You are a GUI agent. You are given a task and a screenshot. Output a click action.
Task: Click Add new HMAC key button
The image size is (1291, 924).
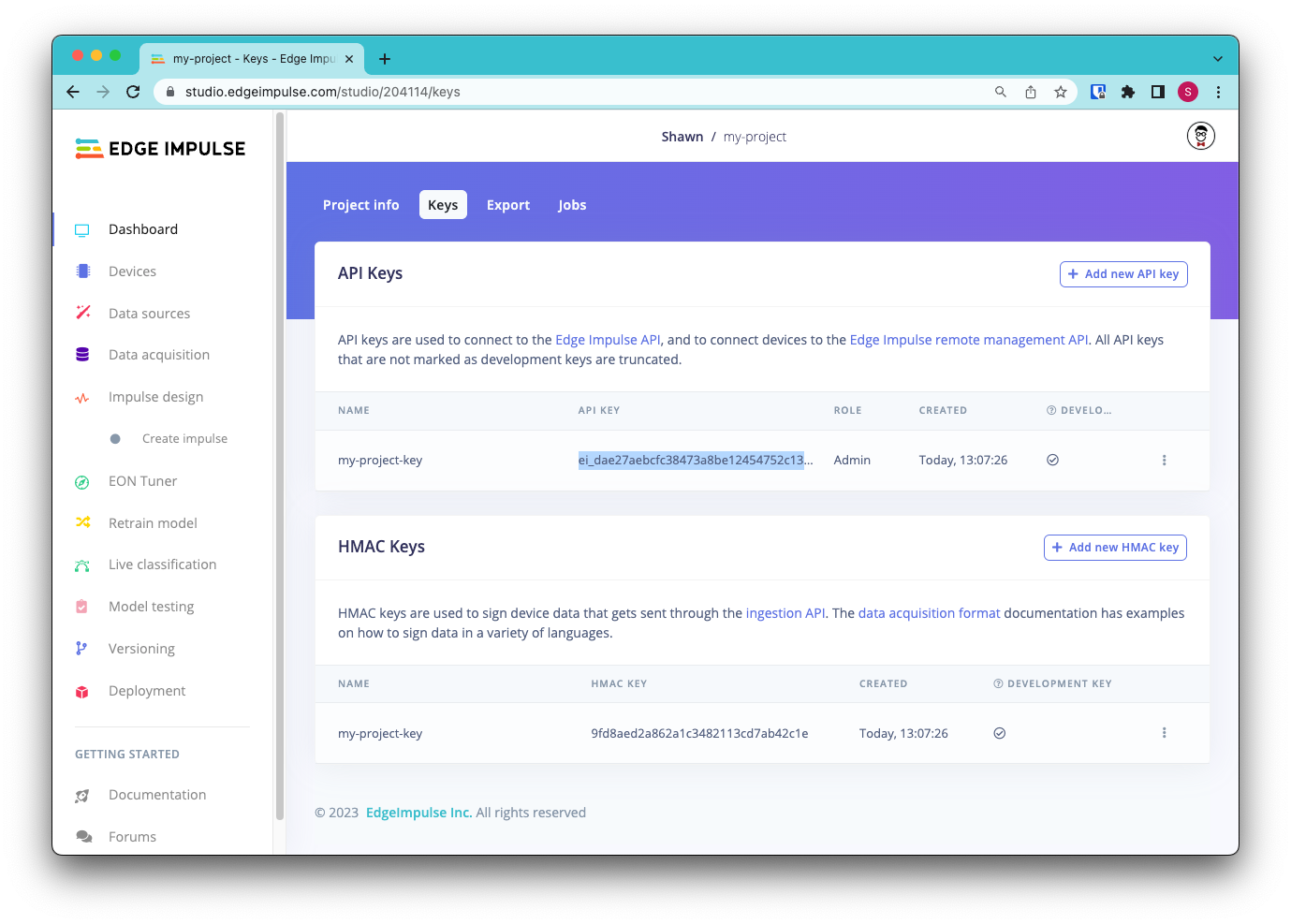point(1115,548)
